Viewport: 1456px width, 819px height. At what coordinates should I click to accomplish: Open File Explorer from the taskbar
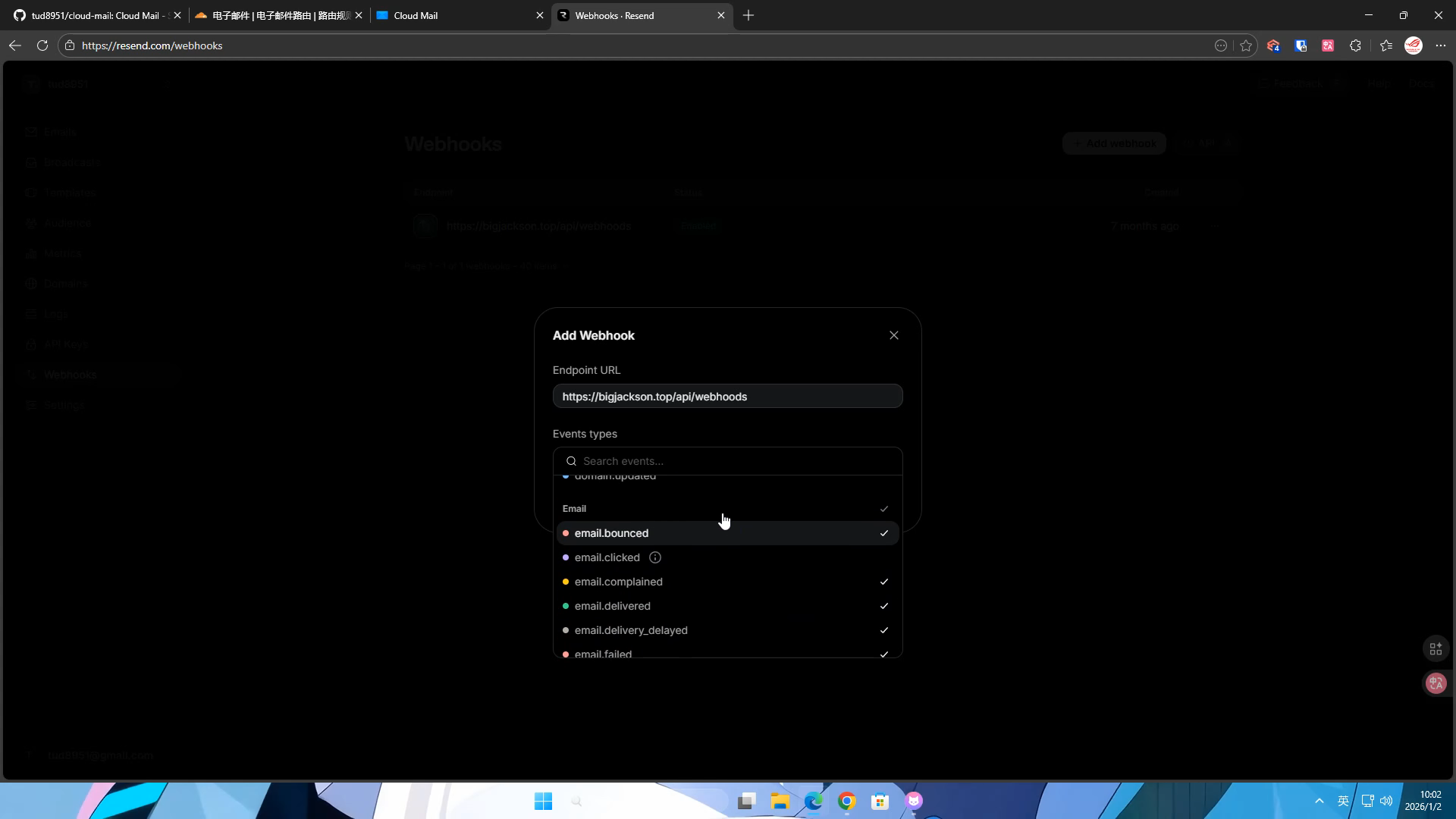coord(780,802)
